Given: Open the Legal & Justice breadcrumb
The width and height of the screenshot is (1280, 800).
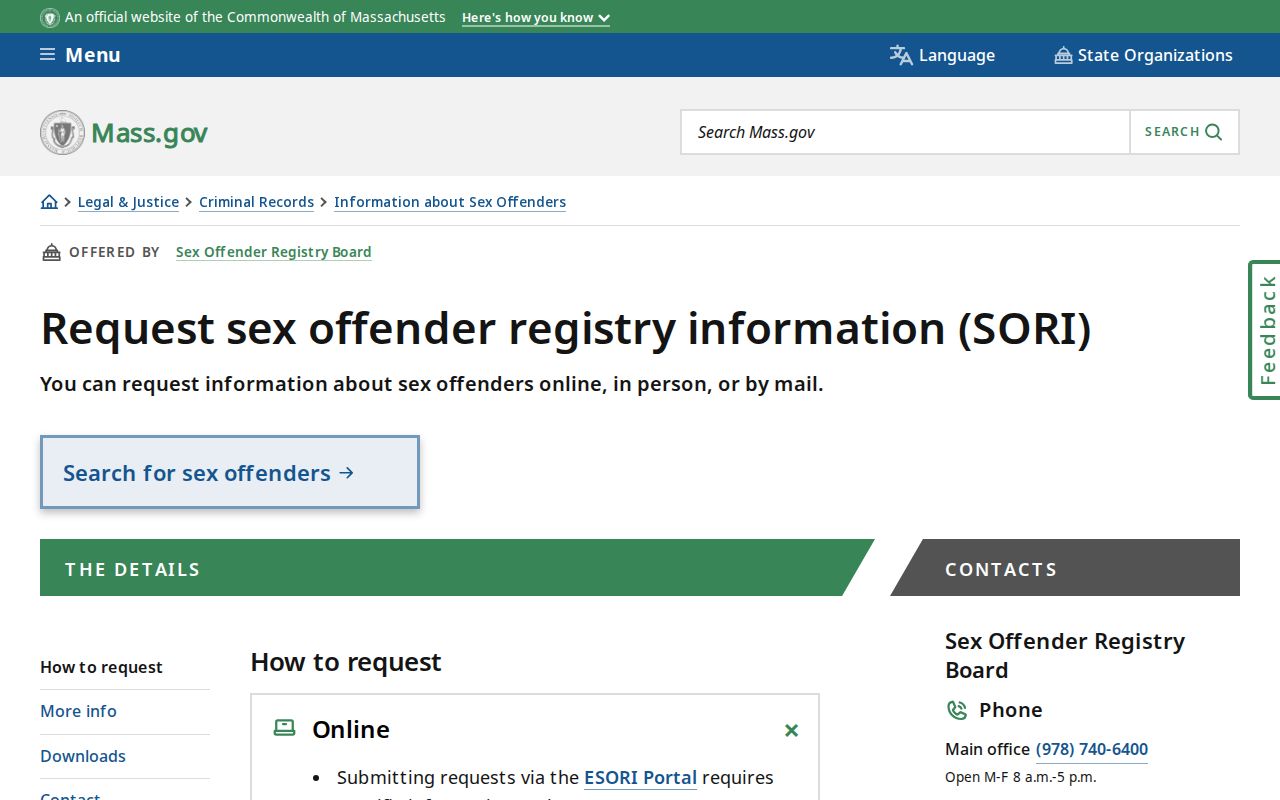Looking at the screenshot, I should coord(128,202).
